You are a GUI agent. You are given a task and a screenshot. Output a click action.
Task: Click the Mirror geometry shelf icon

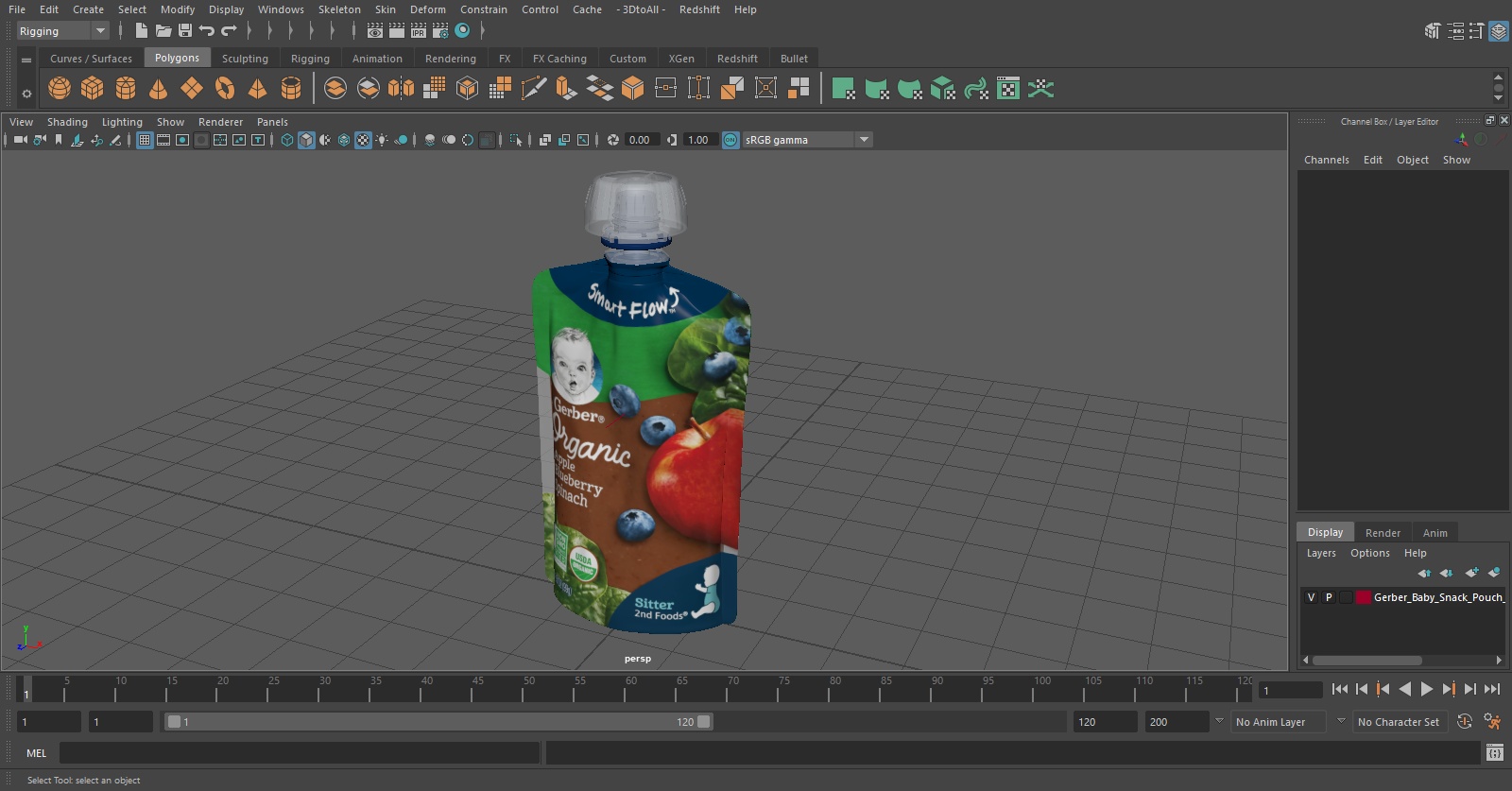coord(401,89)
